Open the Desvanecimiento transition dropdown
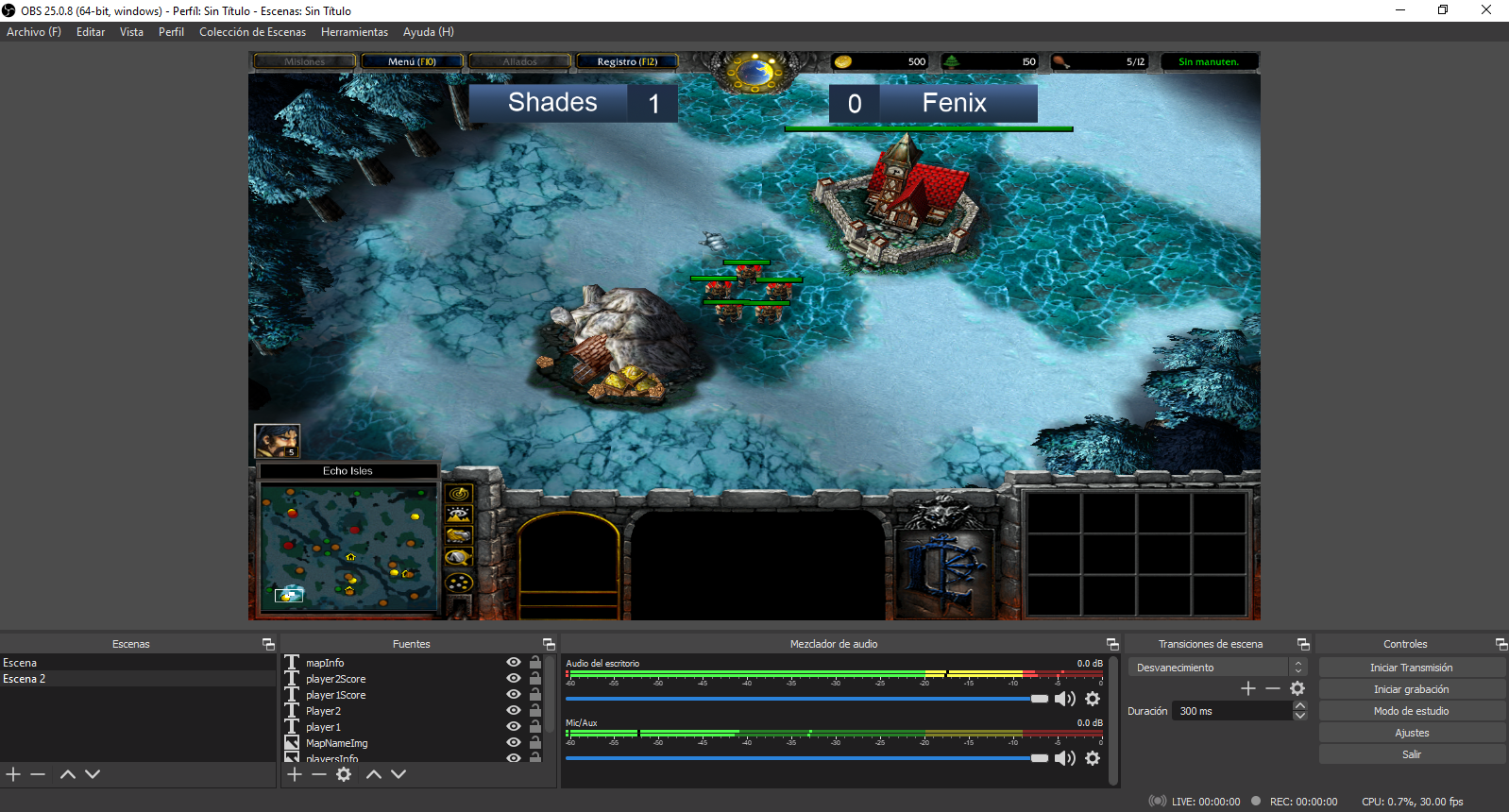This screenshot has height=812, width=1509. [1217, 668]
